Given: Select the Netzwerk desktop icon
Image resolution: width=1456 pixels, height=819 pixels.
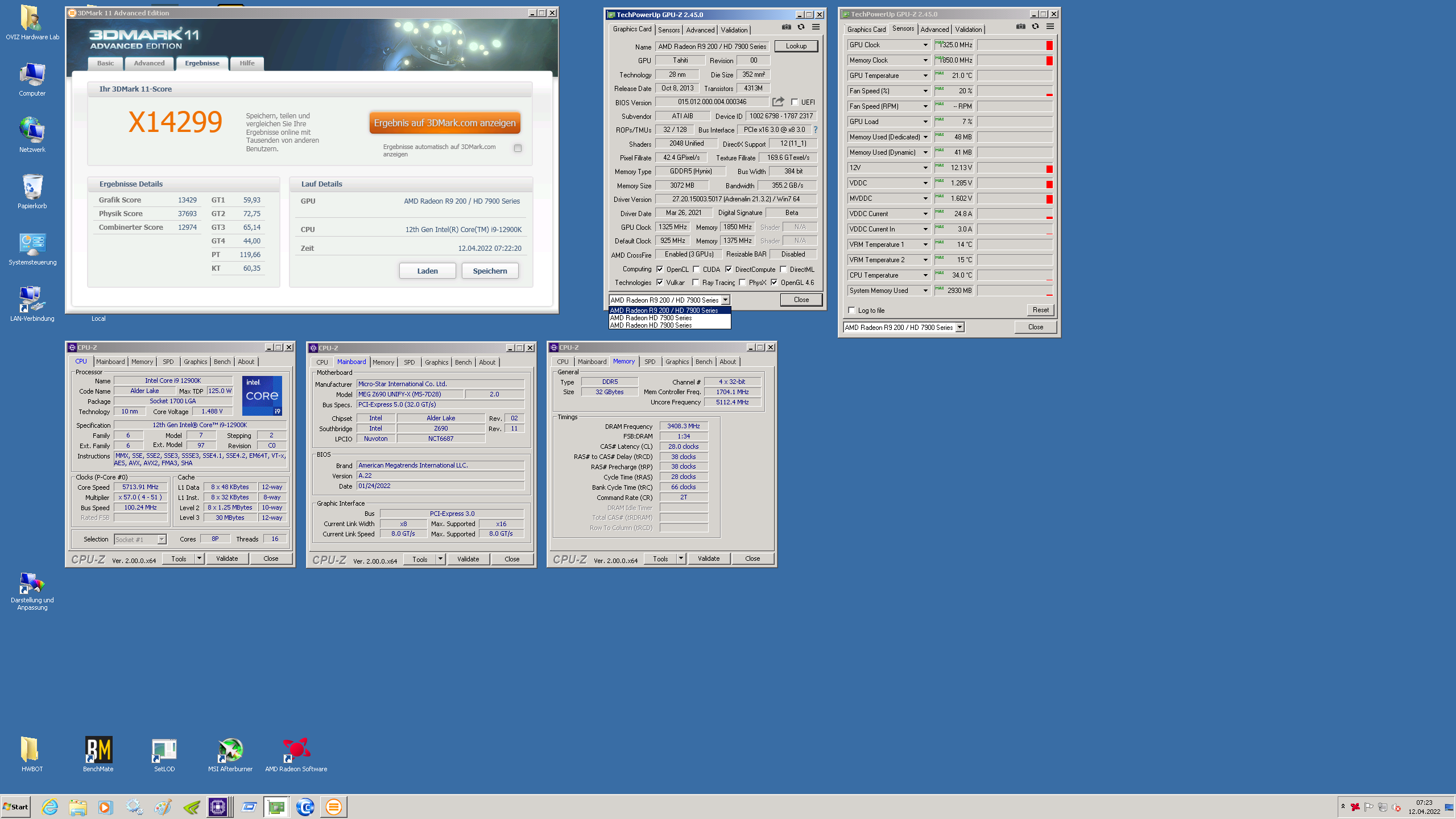Looking at the screenshot, I should click(32, 135).
